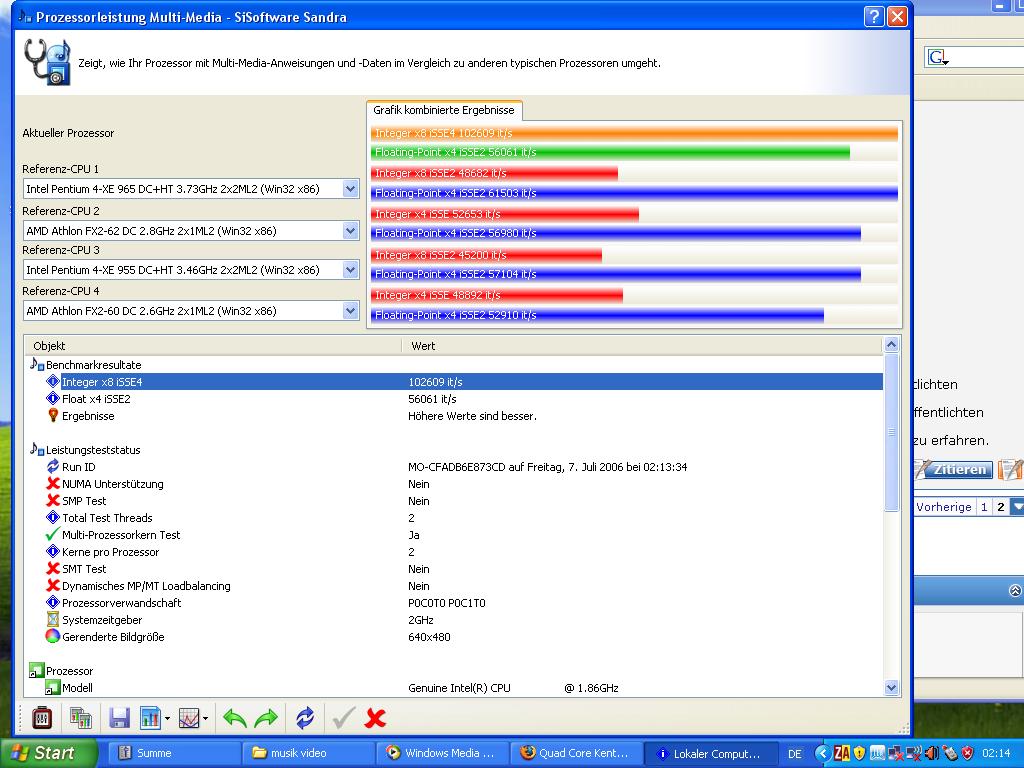Switch to musik video taskbar folder
The height and width of the screenshot is (768, 1024).
(307, 753)
